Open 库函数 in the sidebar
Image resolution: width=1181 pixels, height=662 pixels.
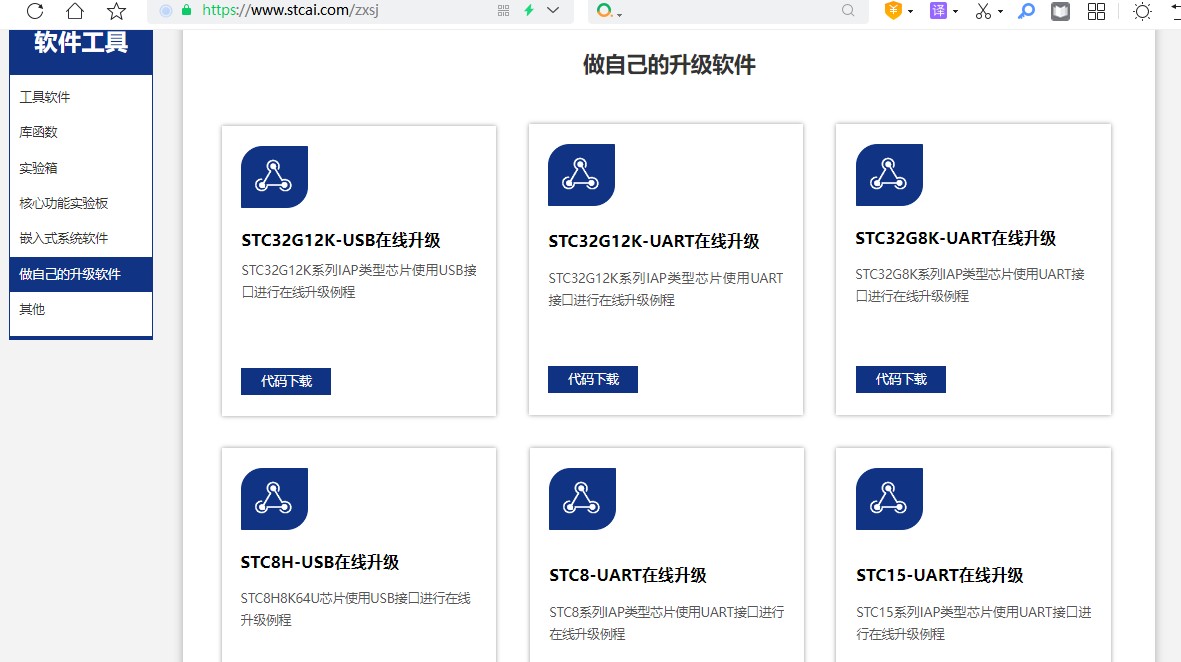click(x=38, y=132)
